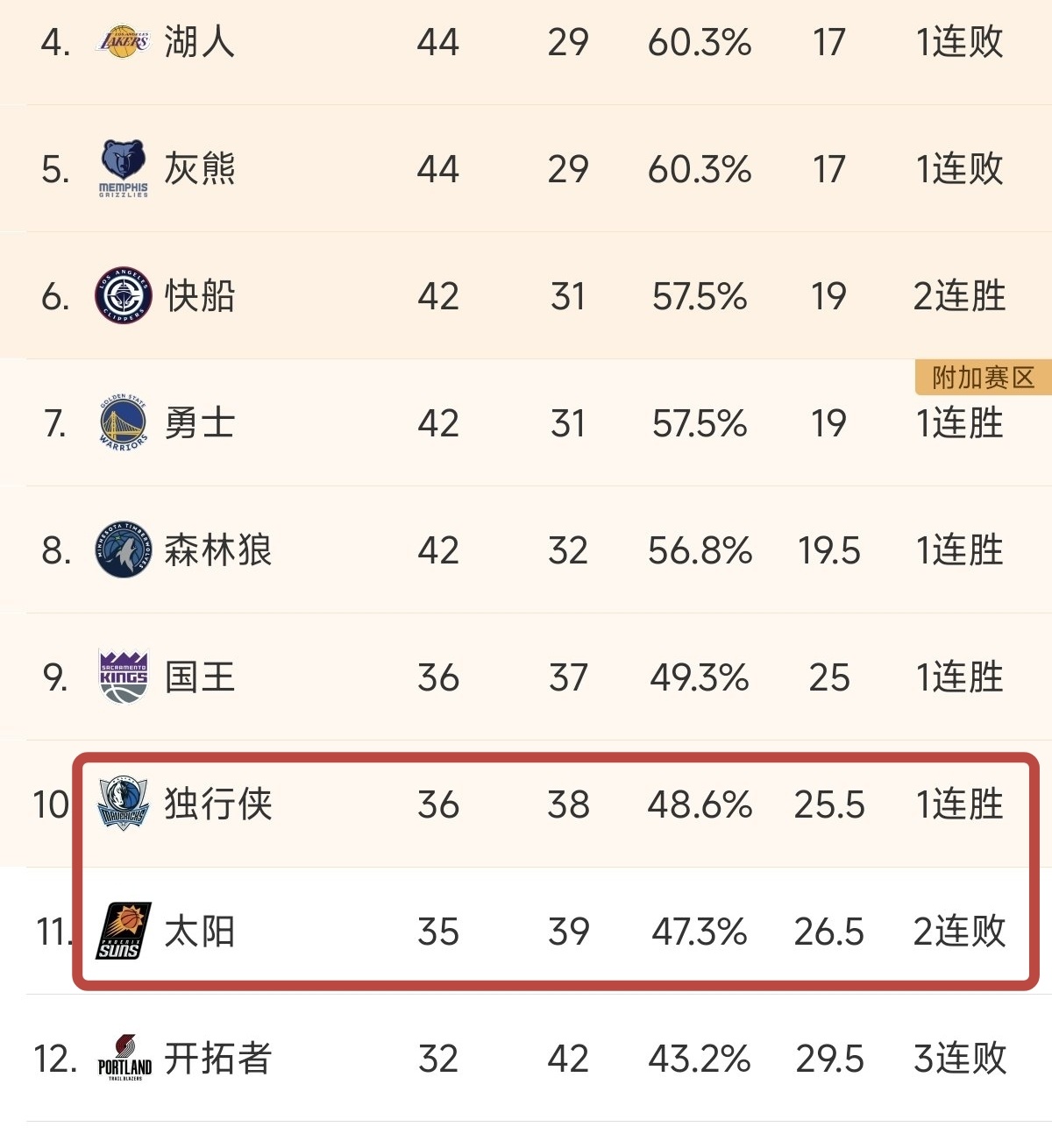Click the 开拓者 3连败 streak cell
This screenshot has width=1052, height=1148.
click(959, 1058)
